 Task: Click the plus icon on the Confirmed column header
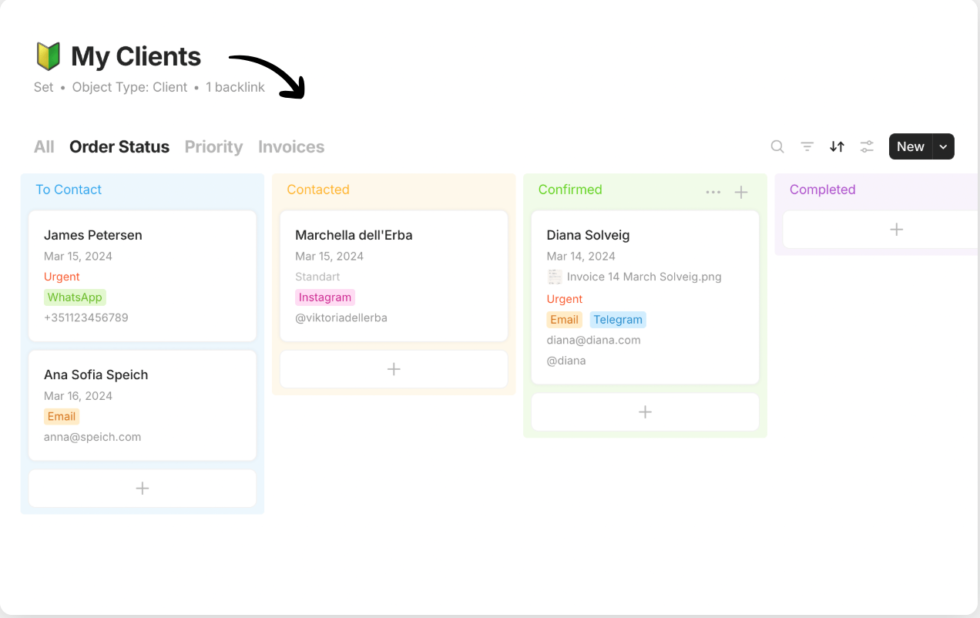click(x=741, y=191)
